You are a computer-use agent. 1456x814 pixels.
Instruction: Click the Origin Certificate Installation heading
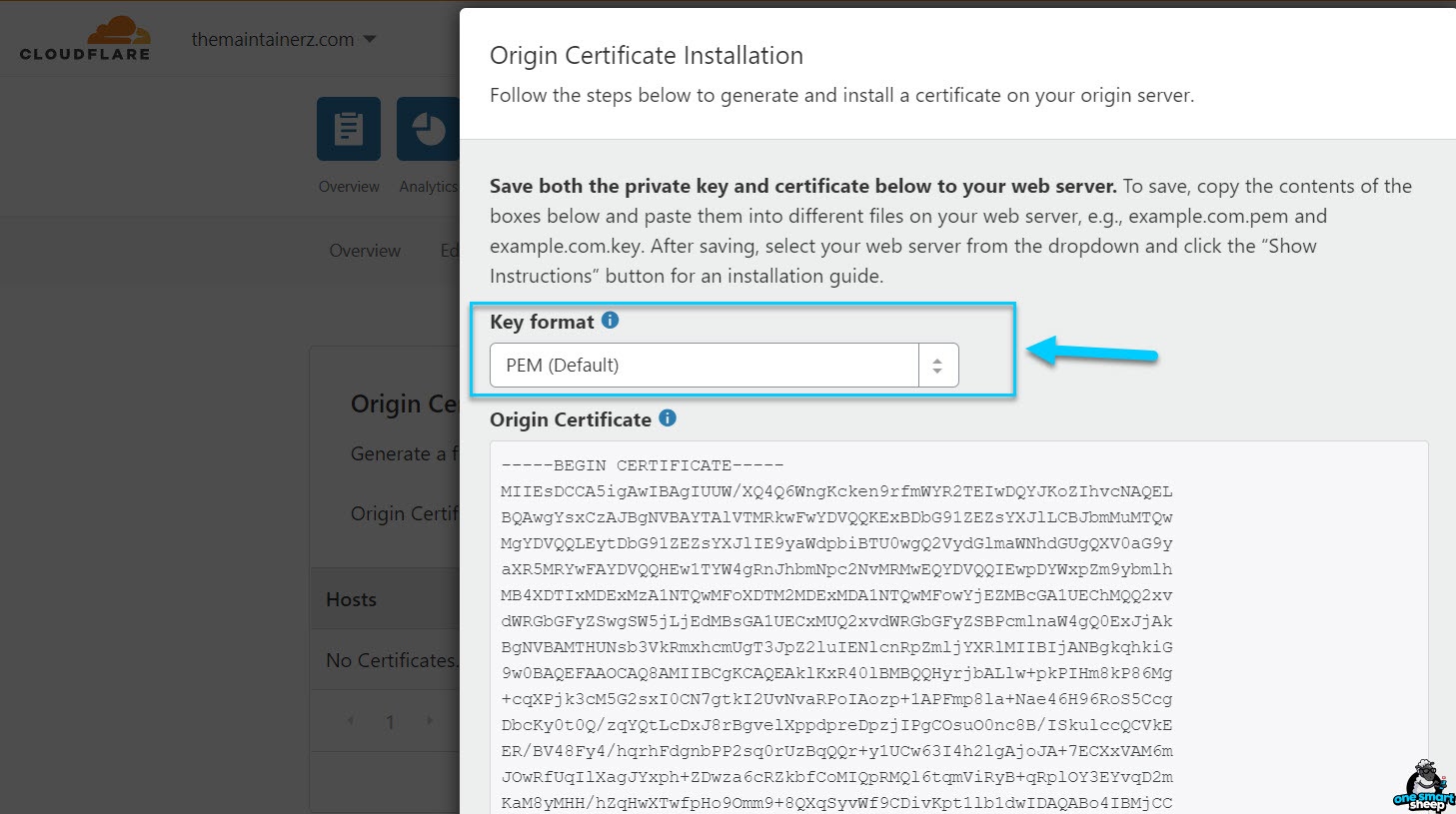[647, 56]
